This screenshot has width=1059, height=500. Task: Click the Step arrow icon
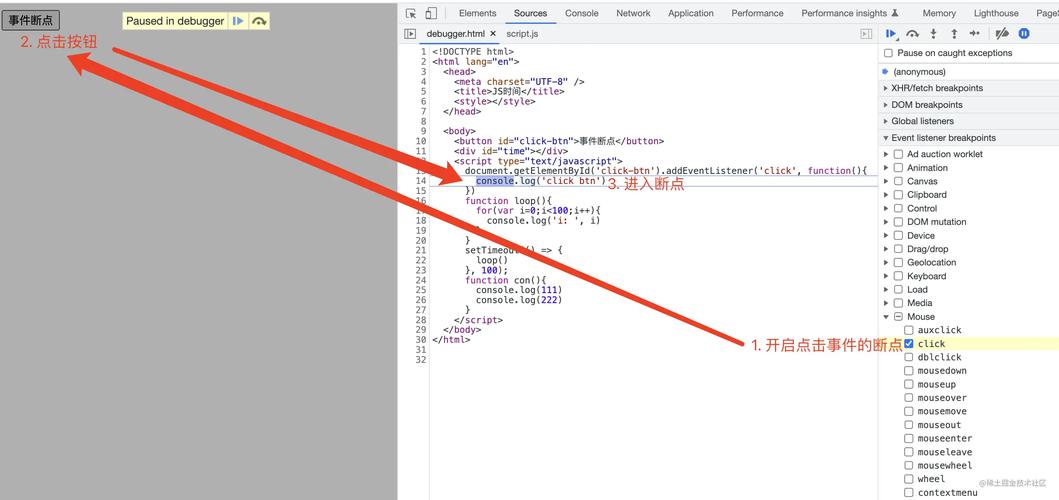975,33
